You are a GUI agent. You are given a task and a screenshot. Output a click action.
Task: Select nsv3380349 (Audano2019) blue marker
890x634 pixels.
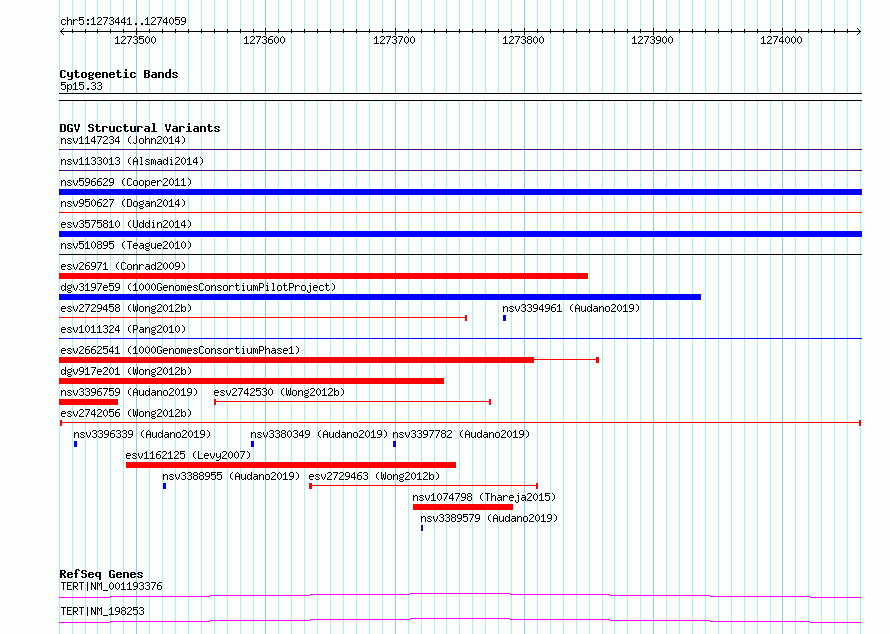(x=253, y=444)
